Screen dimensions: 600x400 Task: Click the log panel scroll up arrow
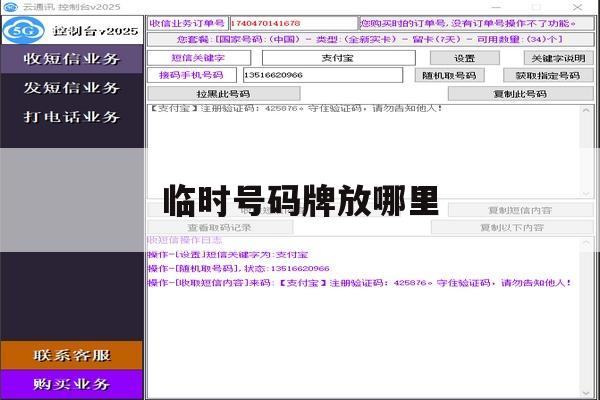click(586, 243)
